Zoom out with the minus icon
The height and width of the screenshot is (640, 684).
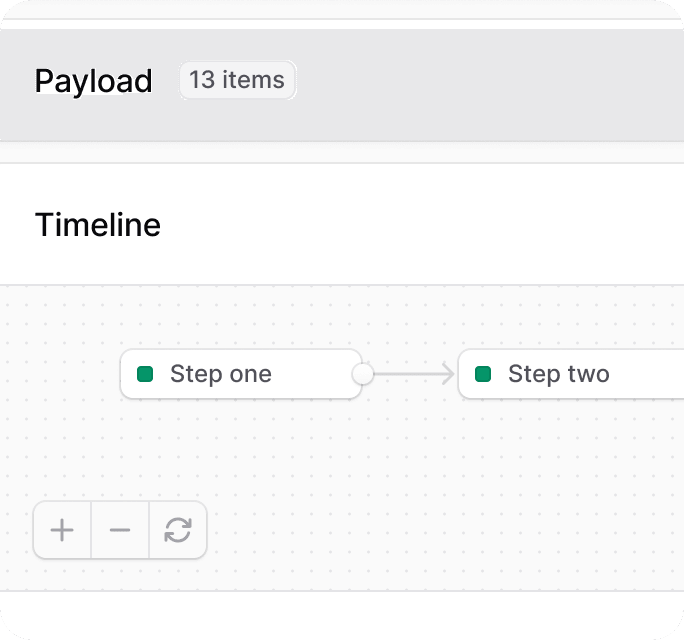(x=120, y=530)
